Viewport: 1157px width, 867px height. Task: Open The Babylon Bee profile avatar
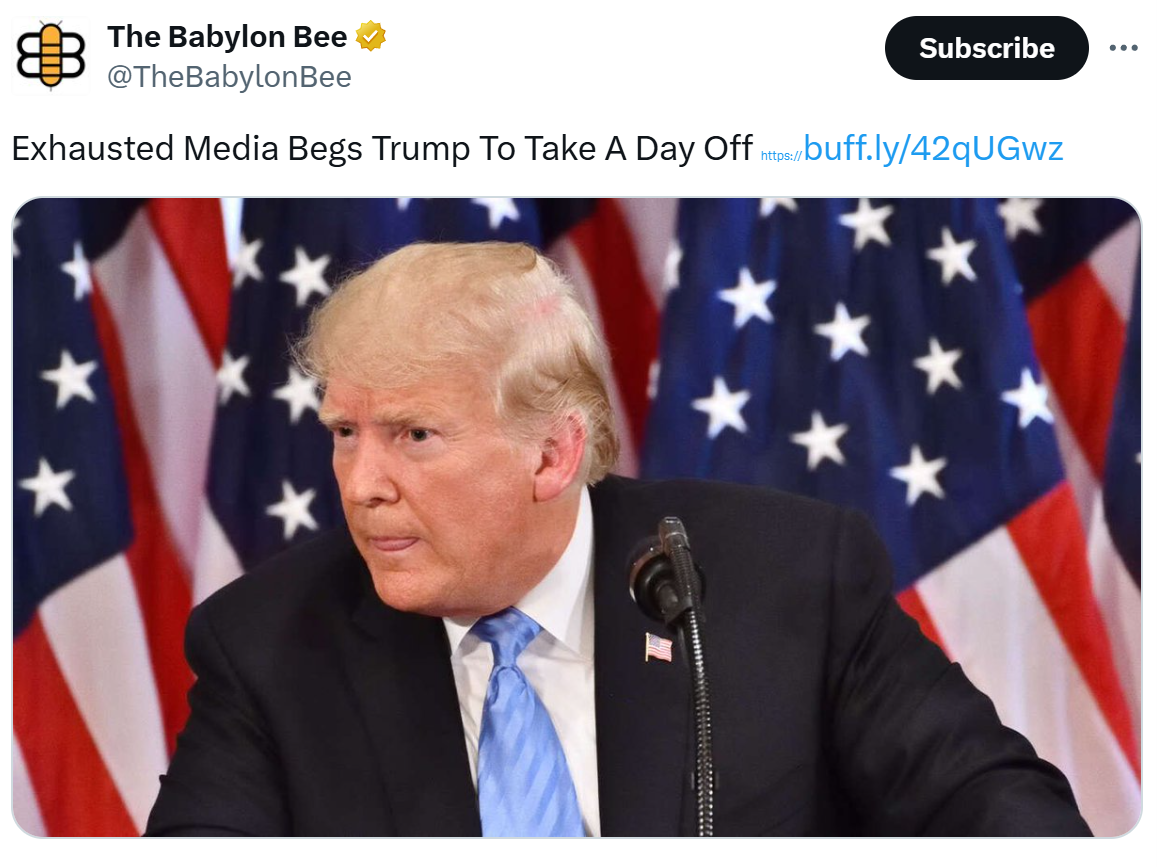[x=51, y=56]
